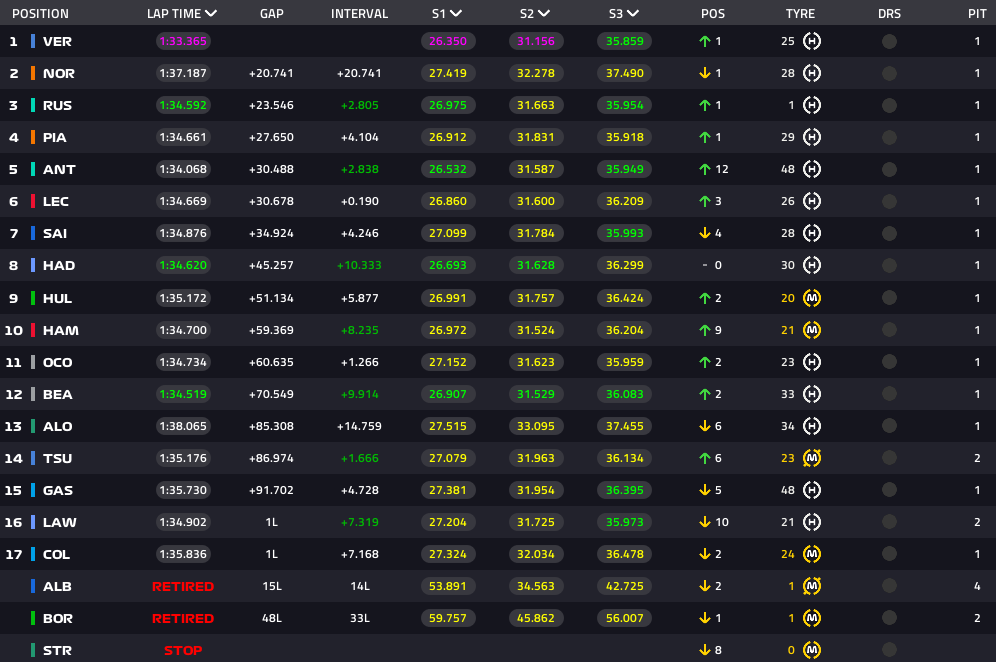The width and height of the screenshot is (996, 662).
Task: Click the red RETIRED label for ALB
Action: point(183,586)
